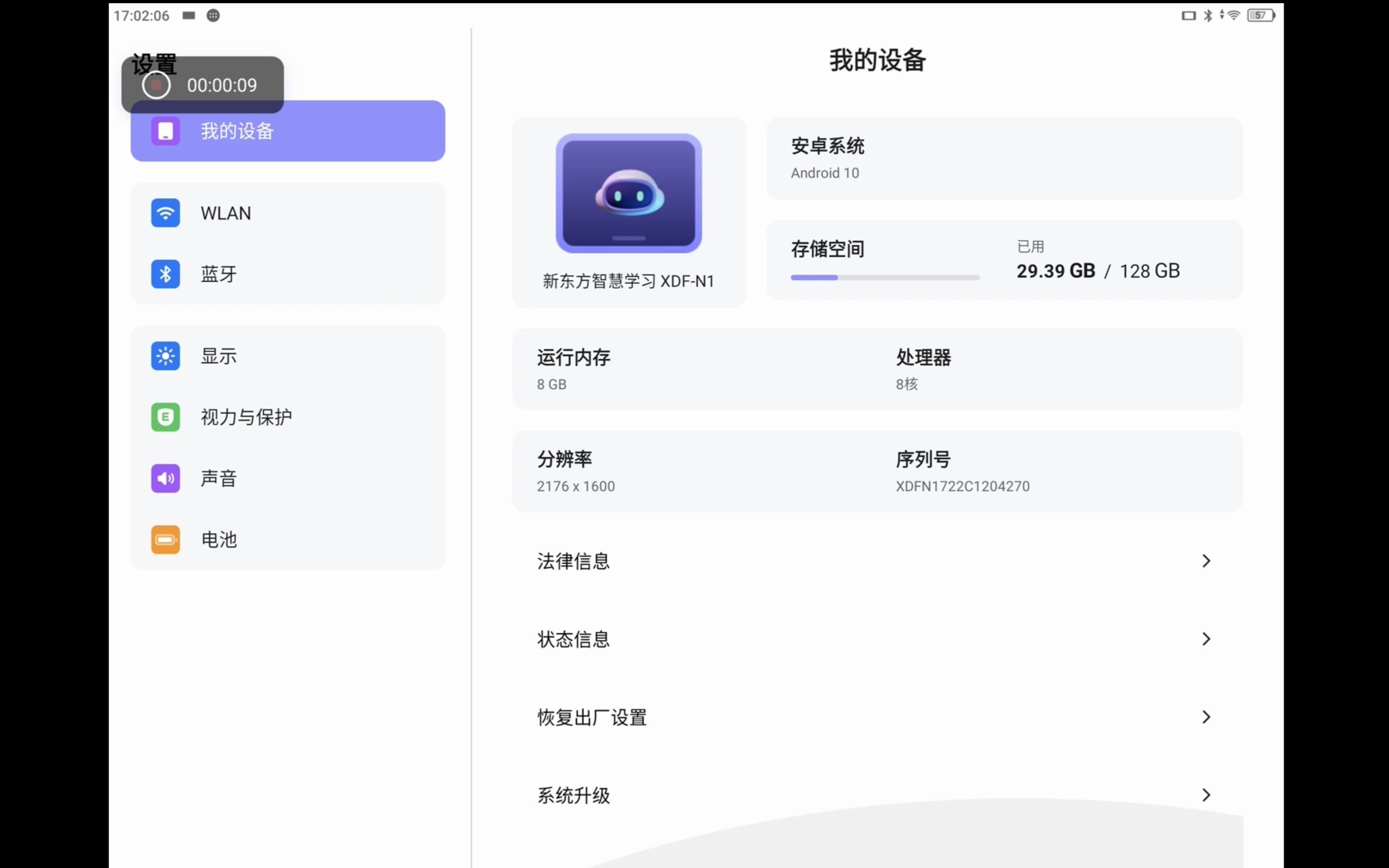Expand the 法律信息 chevron arrow
Viewport: 1389px width, 868px height.
pyautogui.click(x=1206, y=561)
